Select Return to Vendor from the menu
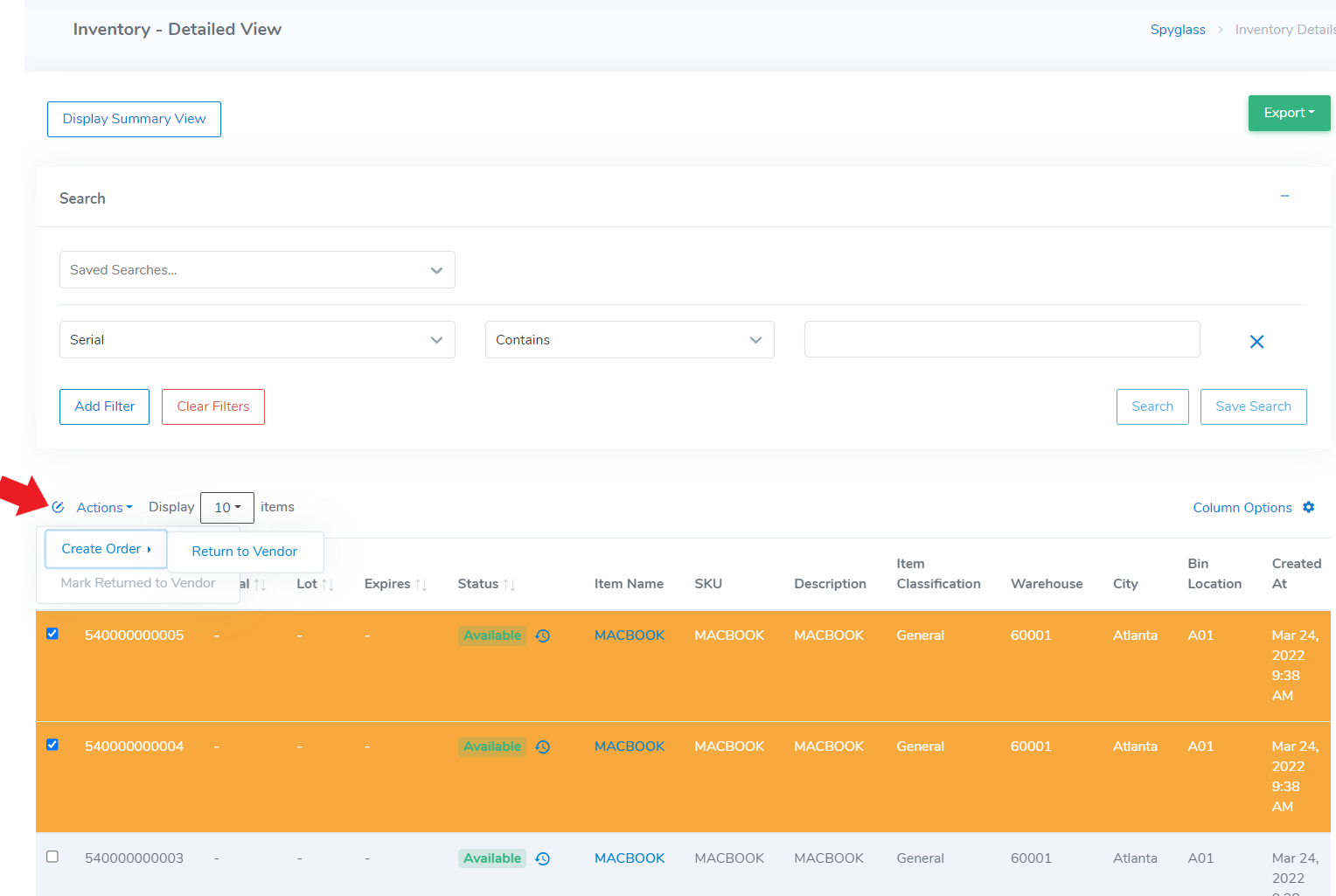This screenshot has height=896, width=1336. tap(244, 551)
